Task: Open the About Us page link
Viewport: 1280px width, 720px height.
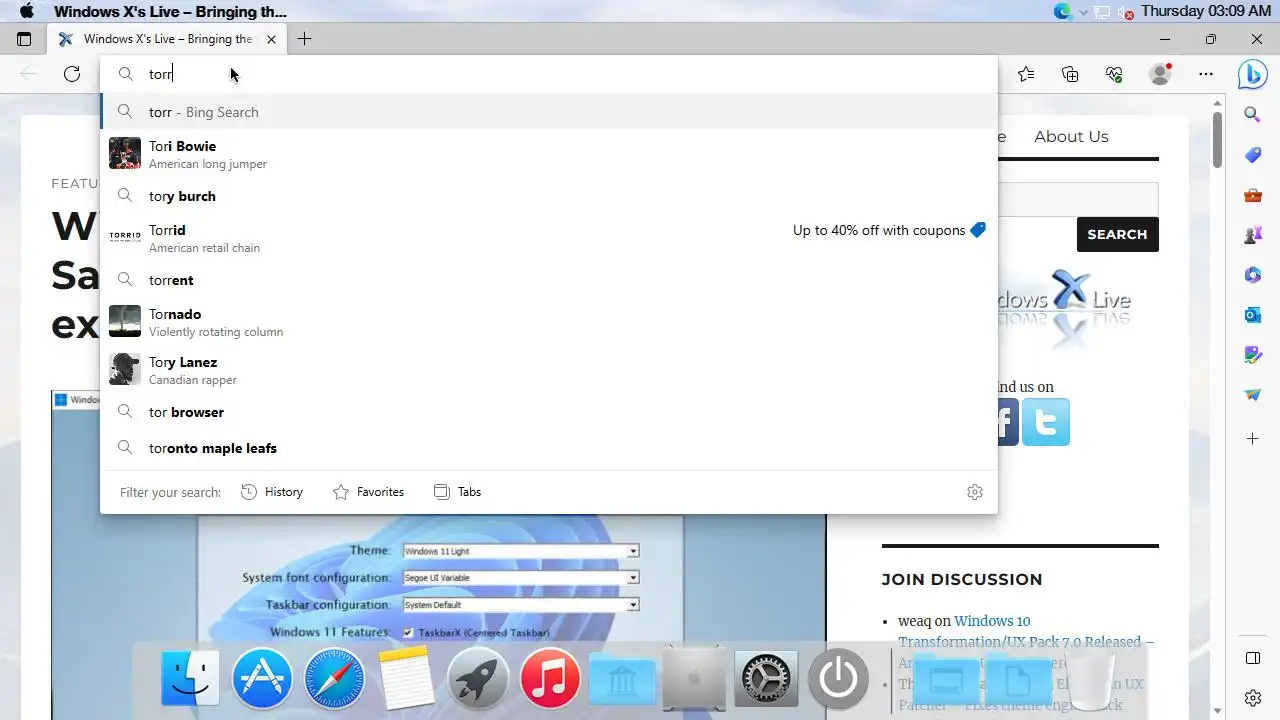Action: (1071, 136)
